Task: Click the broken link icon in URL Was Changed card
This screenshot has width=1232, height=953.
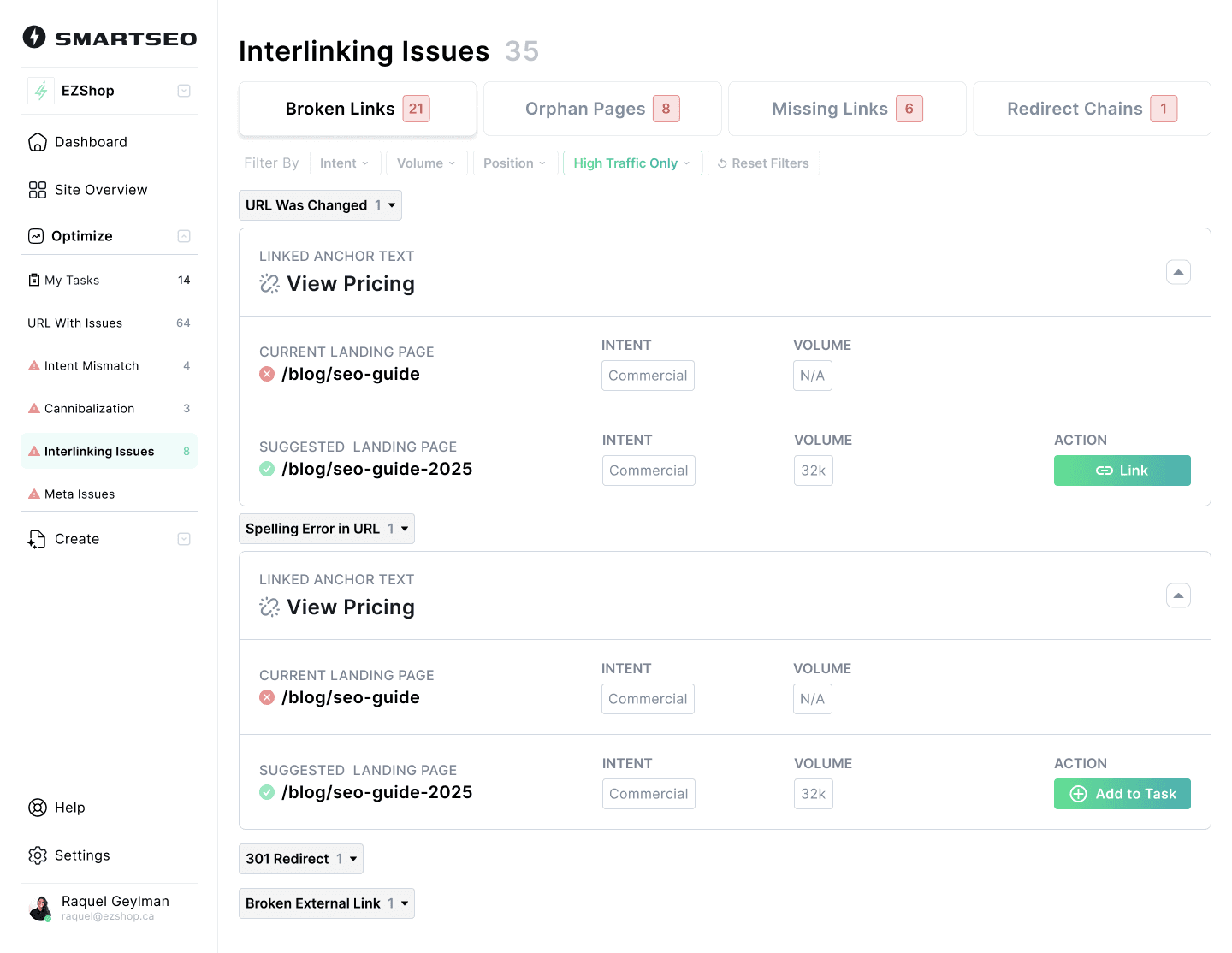Action: 269,284
